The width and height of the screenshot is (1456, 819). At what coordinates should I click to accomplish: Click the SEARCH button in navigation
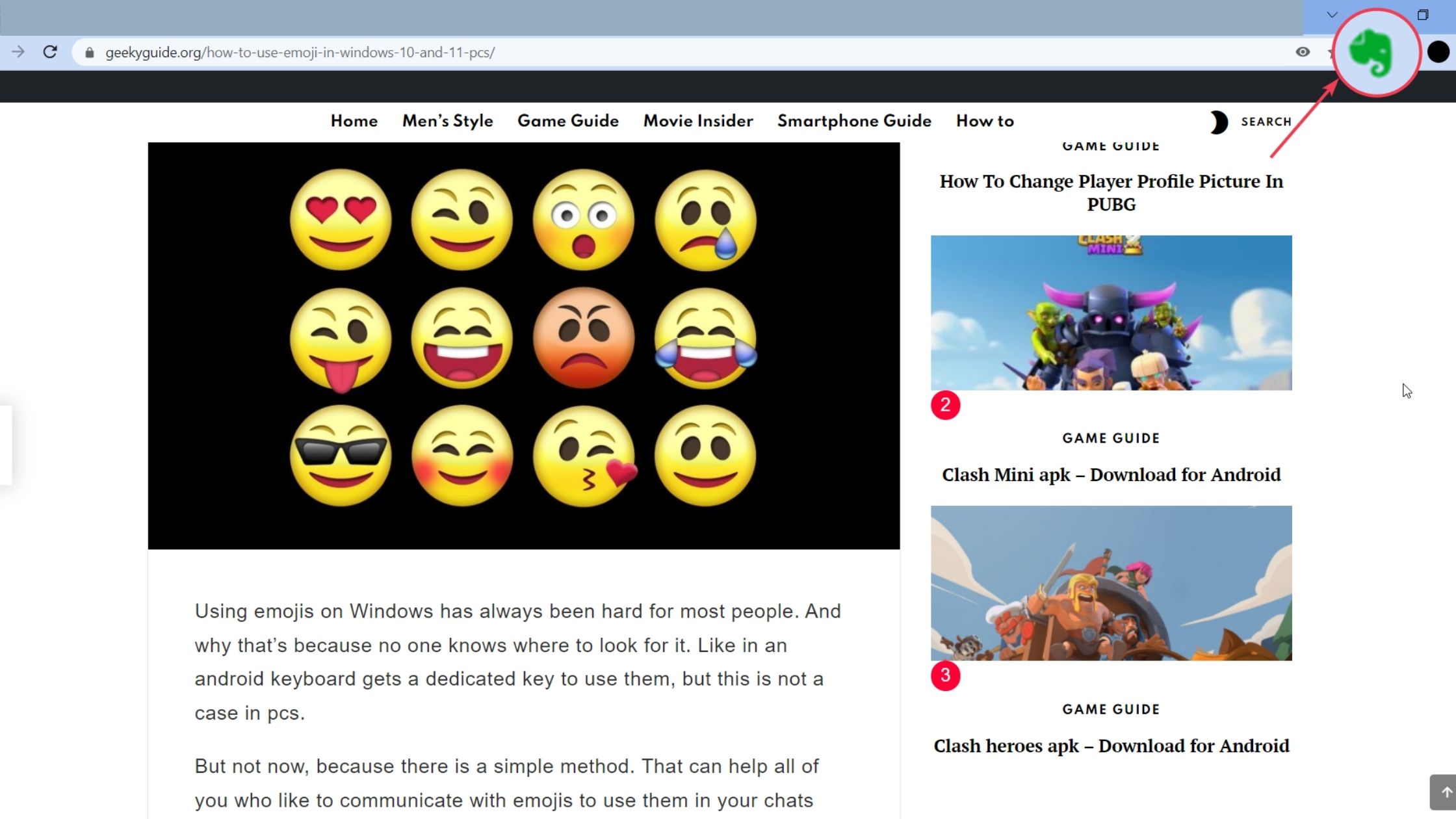[1266, 122]
